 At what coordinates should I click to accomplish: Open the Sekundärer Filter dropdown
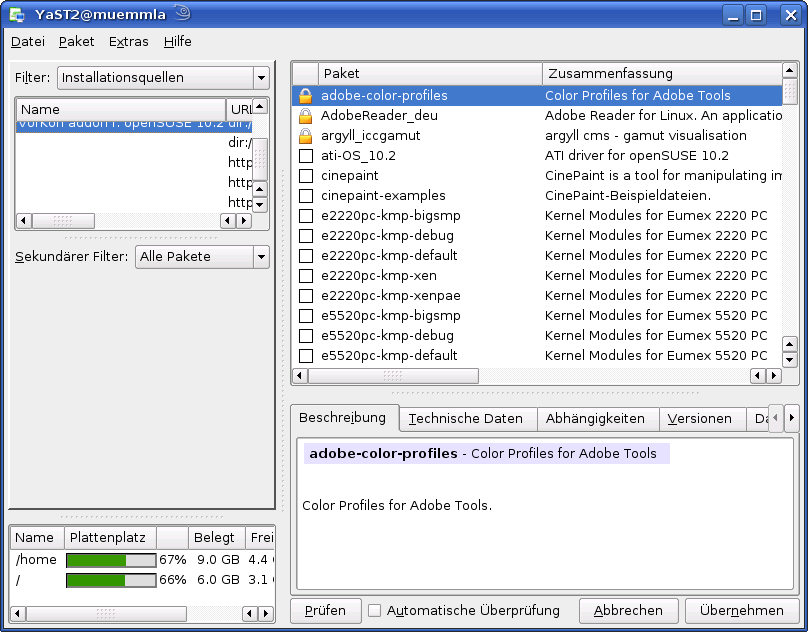tap(202, 257)
